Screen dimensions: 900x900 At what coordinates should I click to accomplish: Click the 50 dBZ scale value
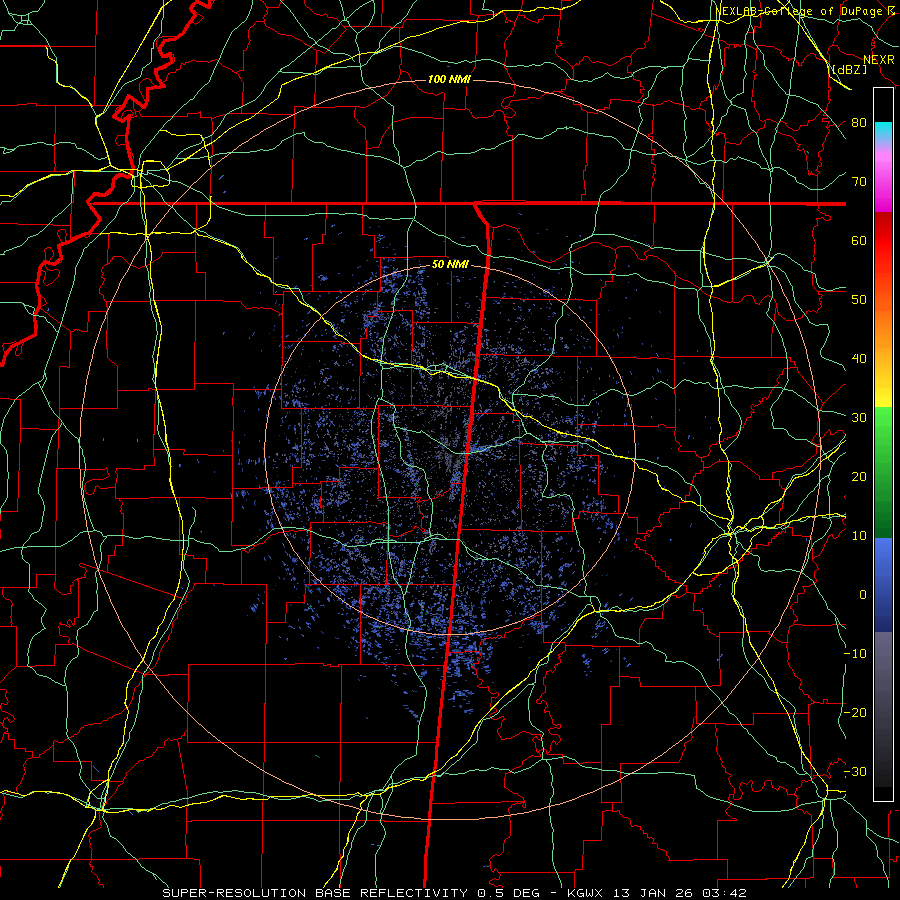(x=859, y=300)
